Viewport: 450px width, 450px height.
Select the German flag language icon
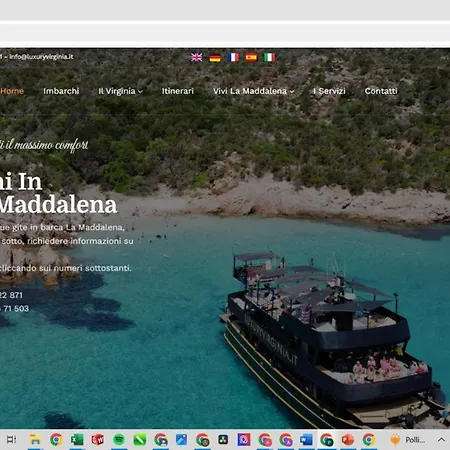tap(215, 58)
